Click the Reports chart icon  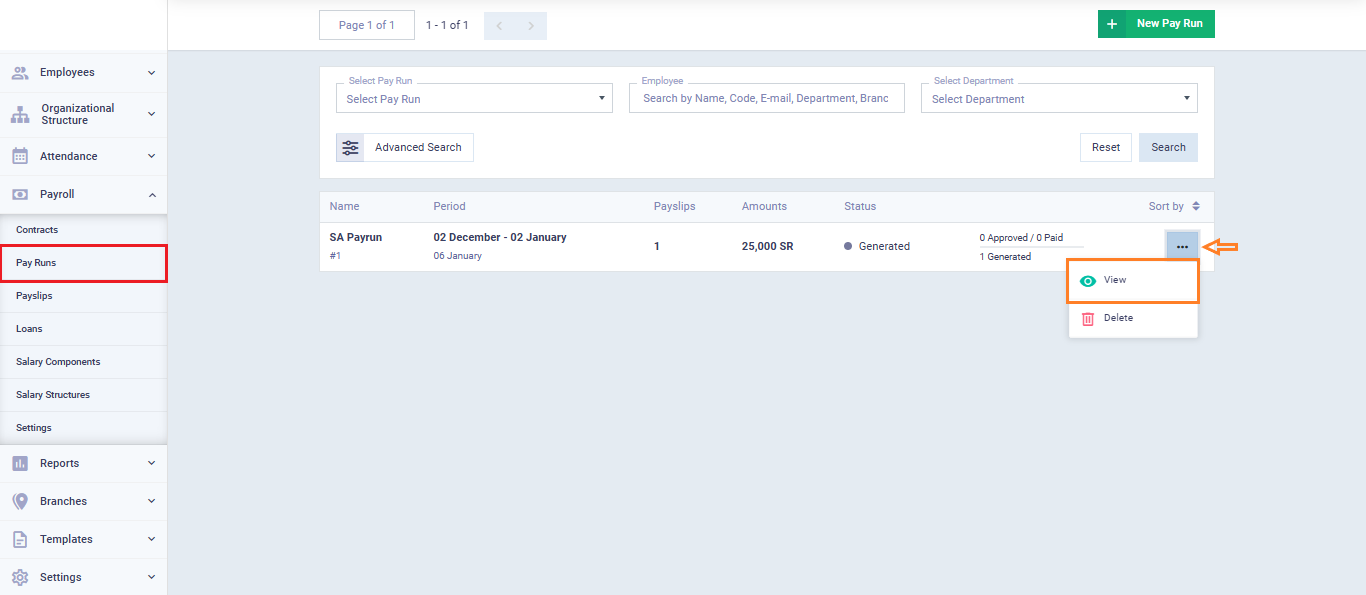coord(20,463)
